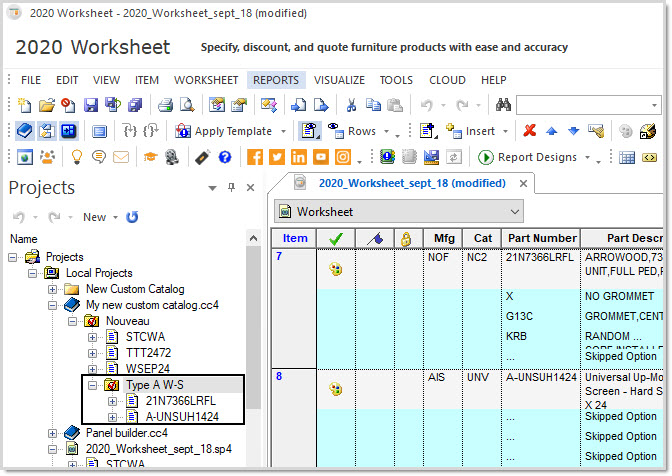Click the binoculars Find icon
672x476 pixels.
[x=503, y=105]
